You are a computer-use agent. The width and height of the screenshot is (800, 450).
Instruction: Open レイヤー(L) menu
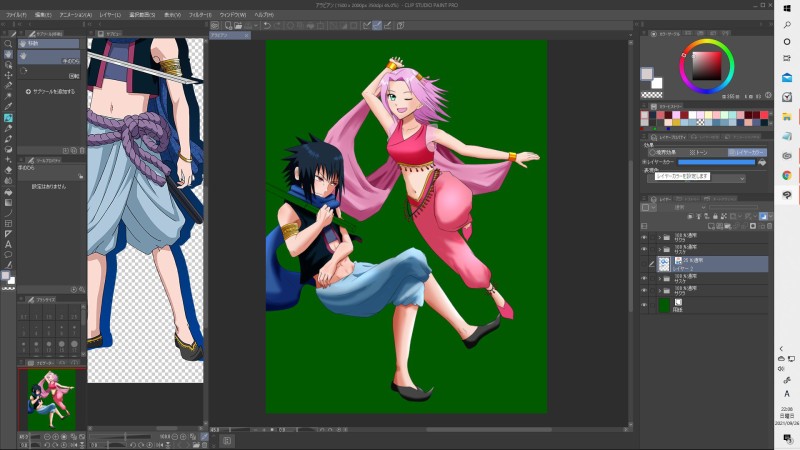(x=110, y=15)
